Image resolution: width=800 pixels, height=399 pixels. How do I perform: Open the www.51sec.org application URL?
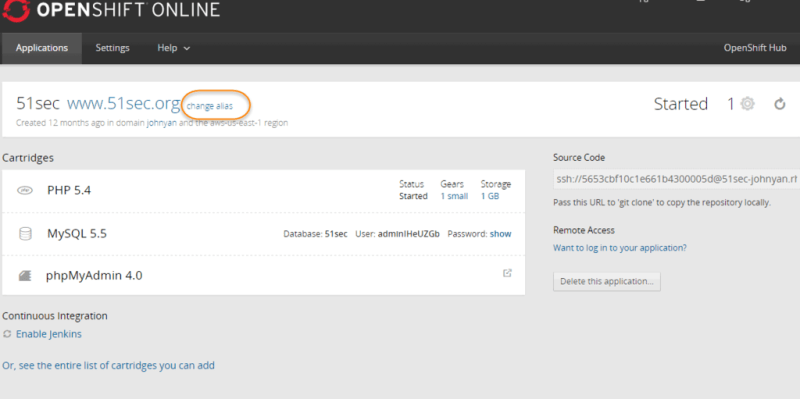(123, 104)
